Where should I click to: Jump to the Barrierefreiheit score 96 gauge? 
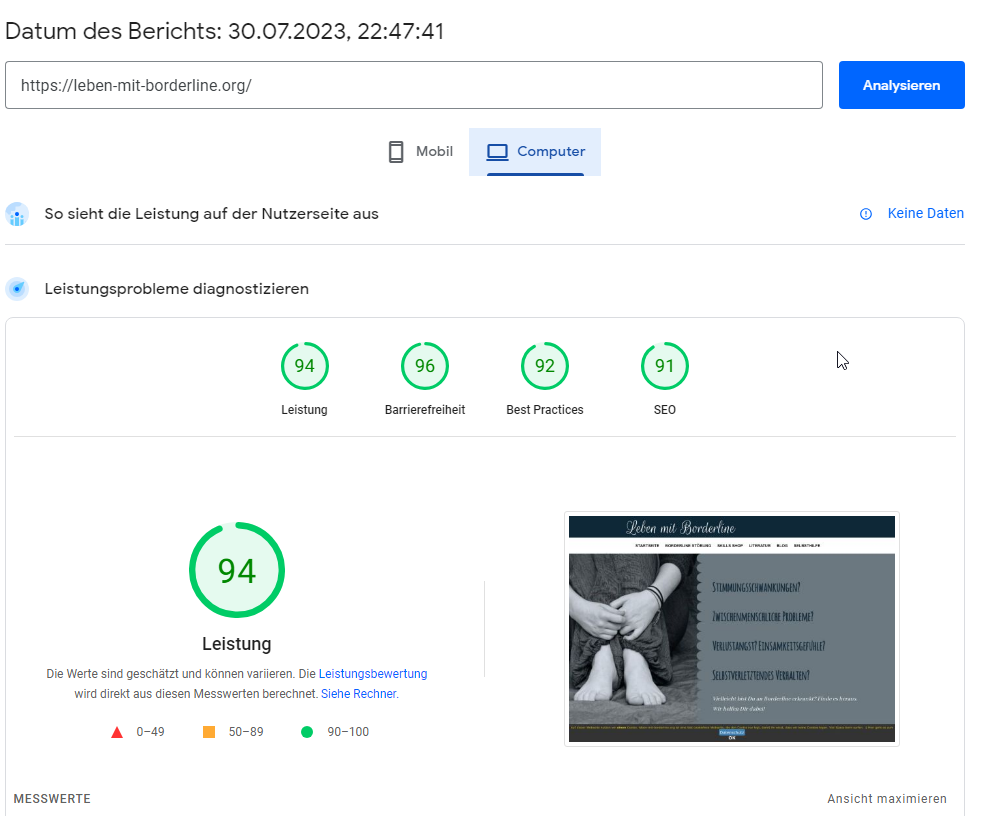(x=424, y=366)
